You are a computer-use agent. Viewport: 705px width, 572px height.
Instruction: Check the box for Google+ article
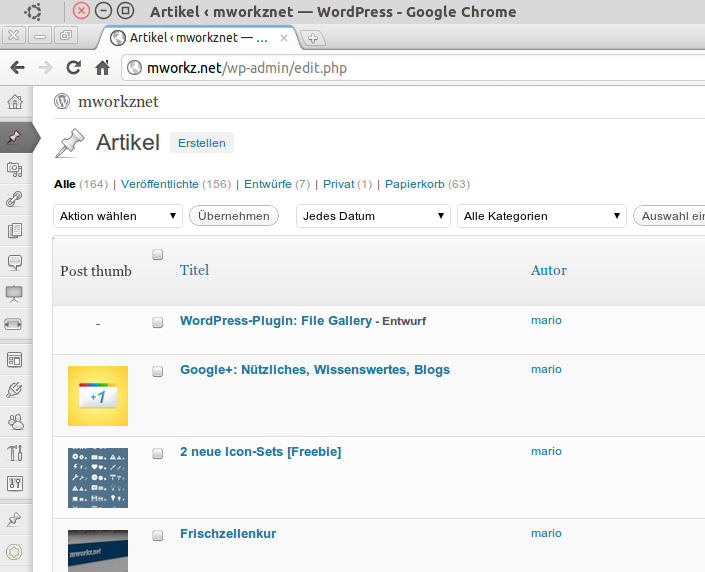[157, 371]
